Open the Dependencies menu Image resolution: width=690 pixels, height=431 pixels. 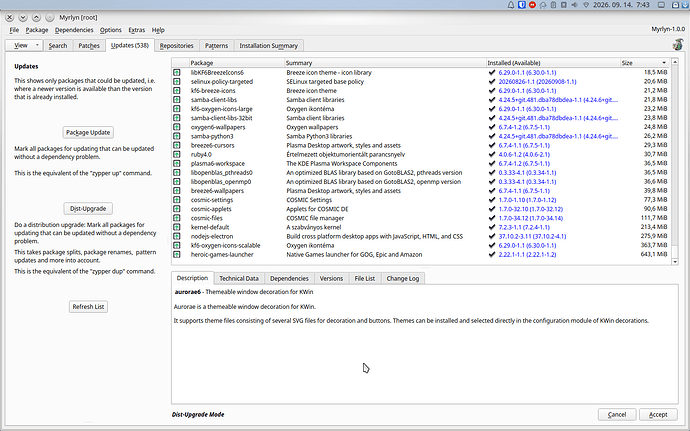(74, 30)
